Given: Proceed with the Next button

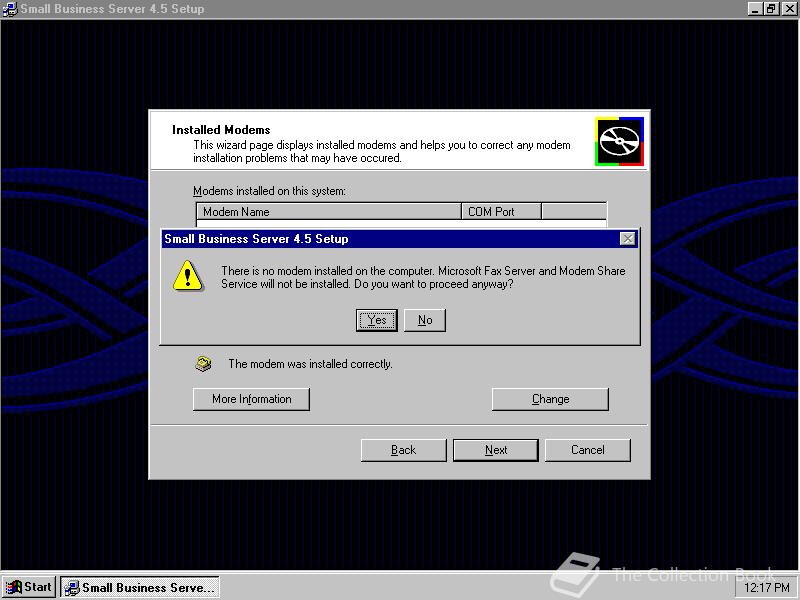Looking at the screenshot, I should pyautogui.click(x=496, y=450).
